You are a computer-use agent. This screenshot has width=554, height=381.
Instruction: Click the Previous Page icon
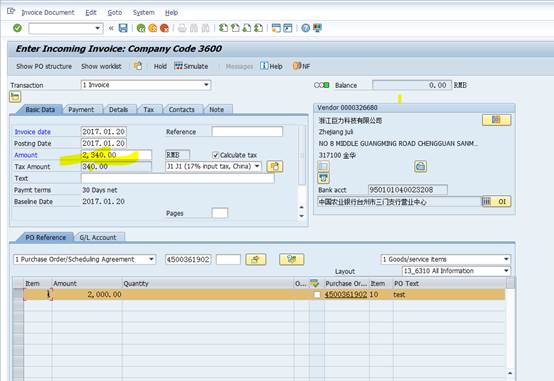tap(235, 28)
